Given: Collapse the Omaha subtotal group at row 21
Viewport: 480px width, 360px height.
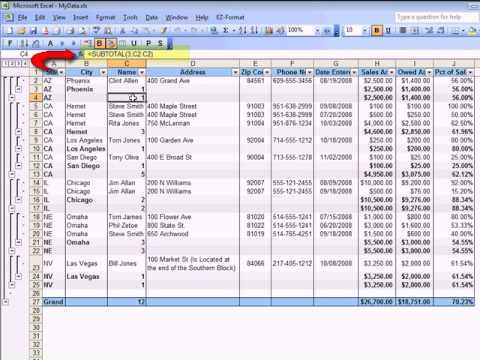Looking at the screenshot, I should 19,242.
